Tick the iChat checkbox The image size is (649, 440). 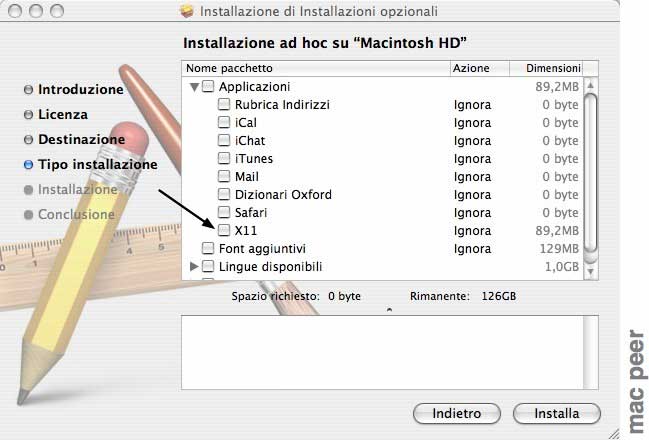(224, 140)
